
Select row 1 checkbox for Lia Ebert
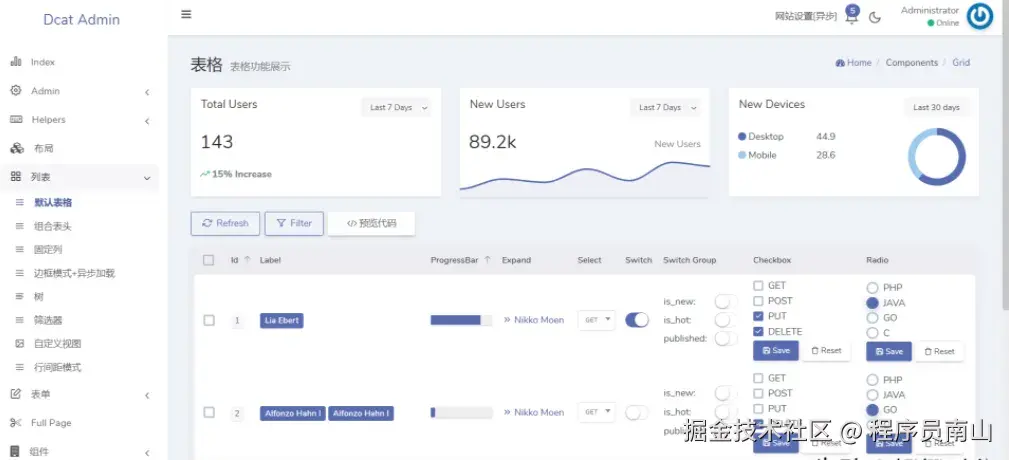[x=209, y=320]
